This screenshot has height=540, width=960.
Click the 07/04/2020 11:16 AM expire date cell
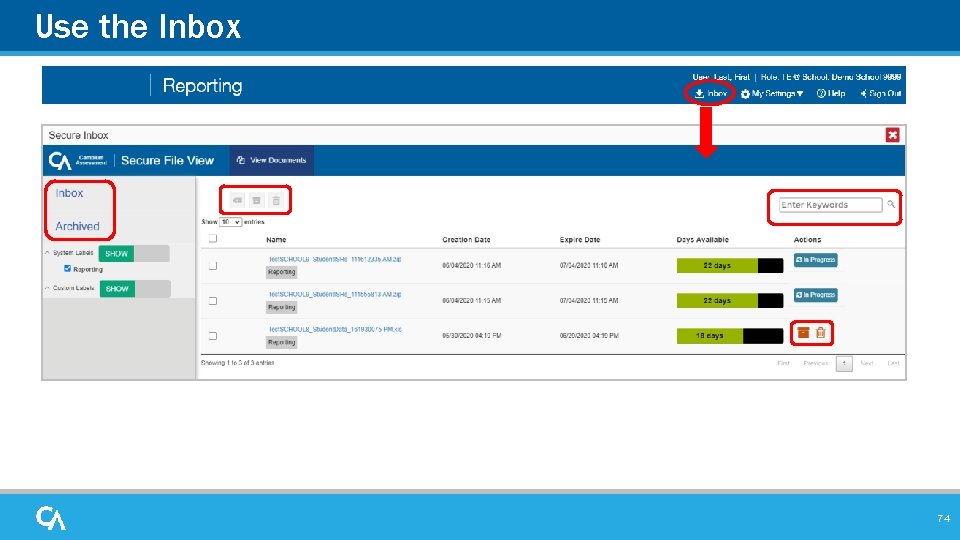589,265
